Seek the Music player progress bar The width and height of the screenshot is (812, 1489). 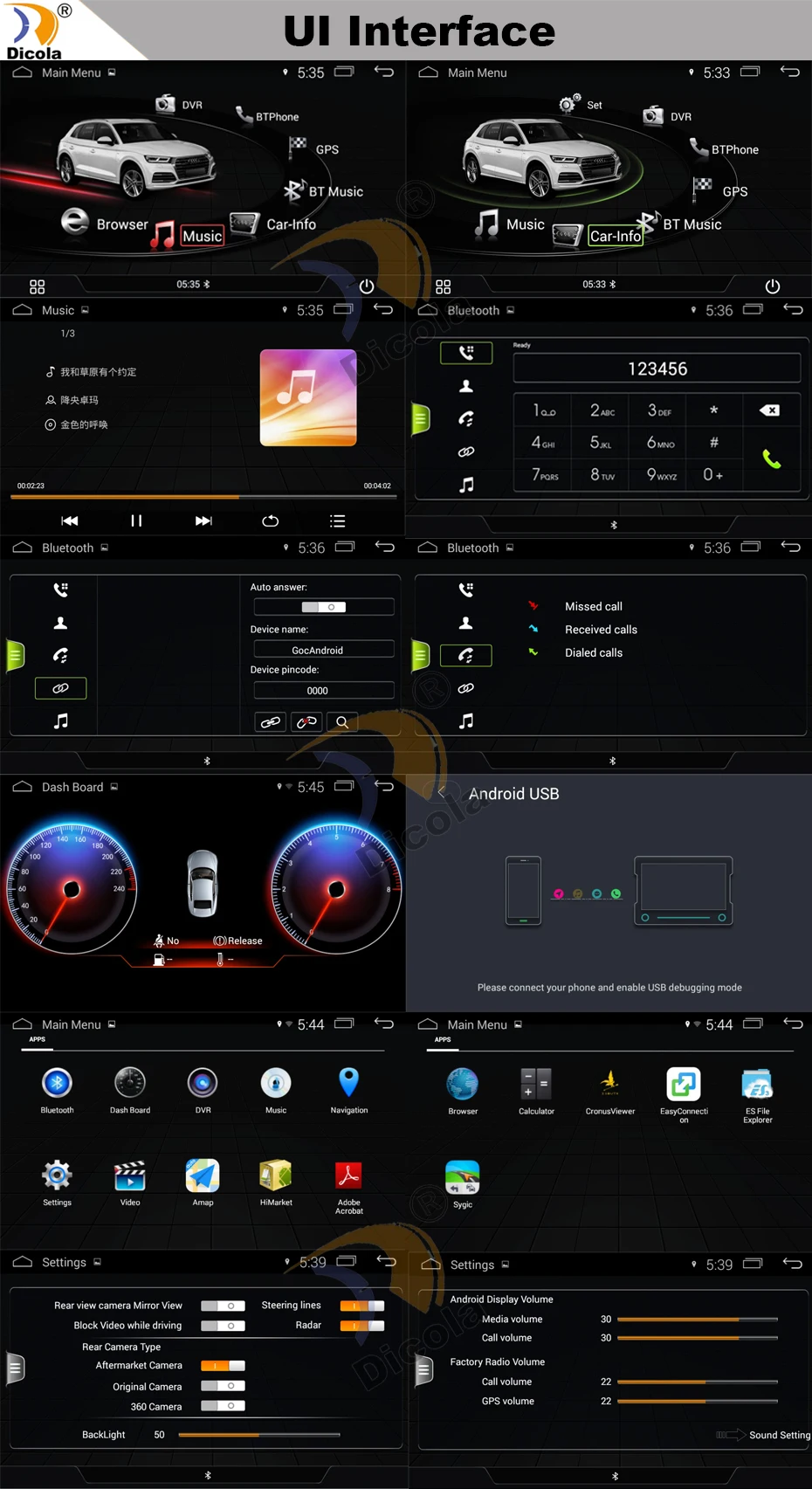click(x=203, y=497)
